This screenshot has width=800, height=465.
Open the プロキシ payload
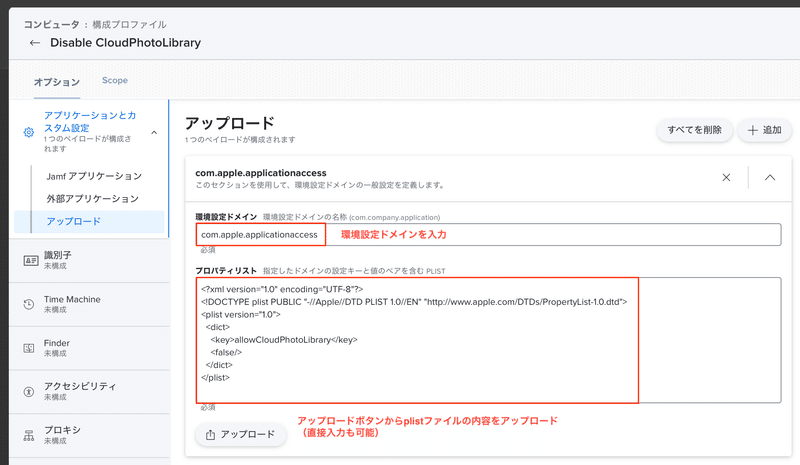89,435
